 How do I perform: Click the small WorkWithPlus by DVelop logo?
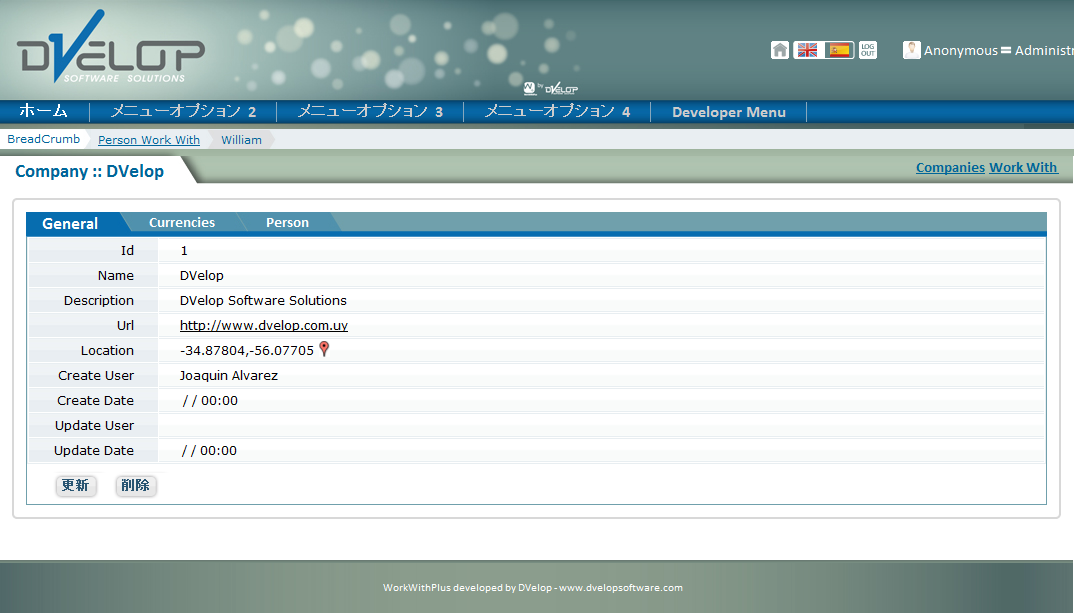[551, 88]
